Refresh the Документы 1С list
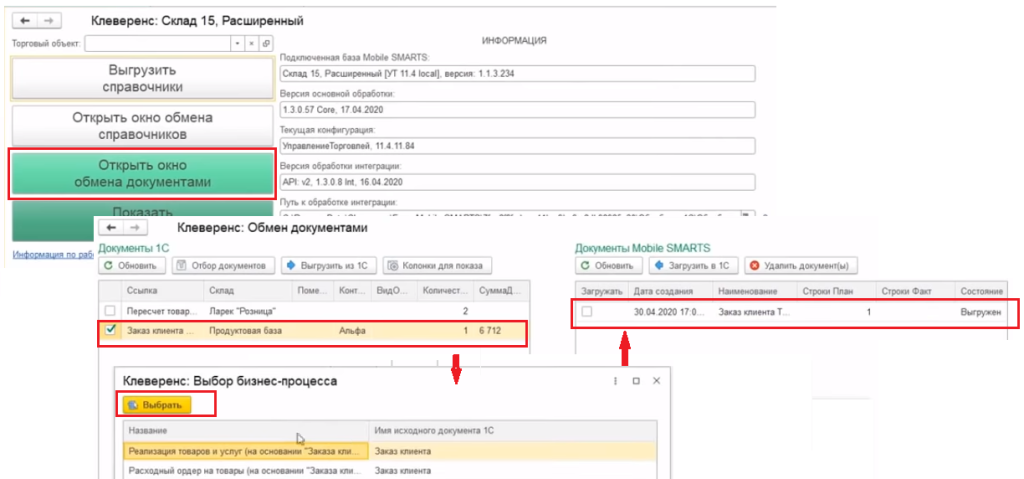1024x479 pixels. (x=130, y=266)
